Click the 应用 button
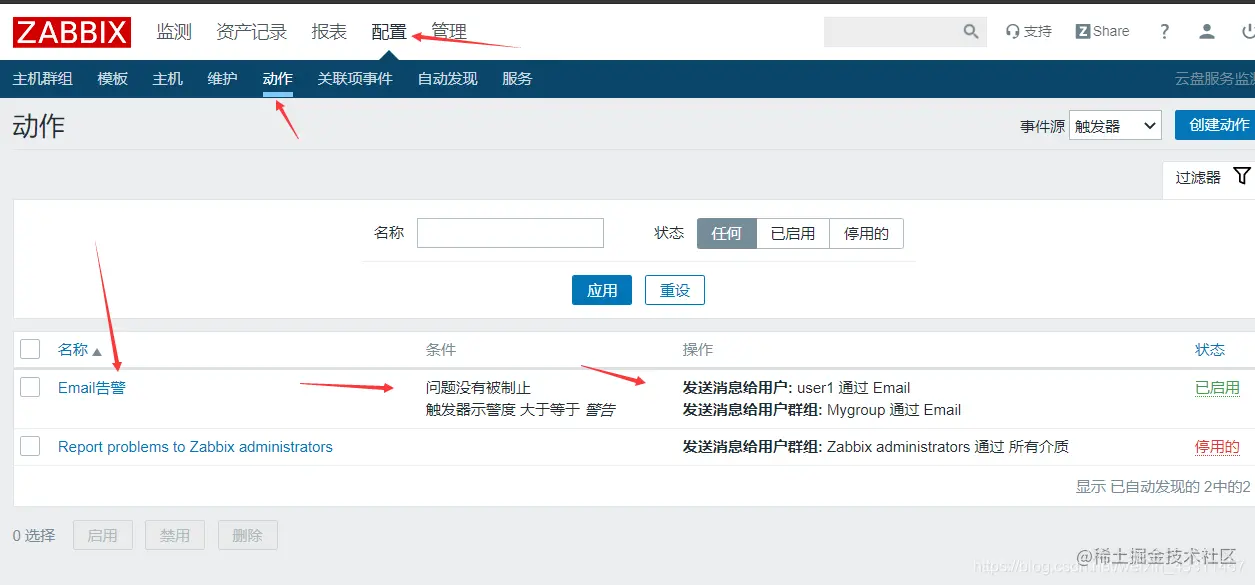The image size is (1255, 585). [602, 290]
